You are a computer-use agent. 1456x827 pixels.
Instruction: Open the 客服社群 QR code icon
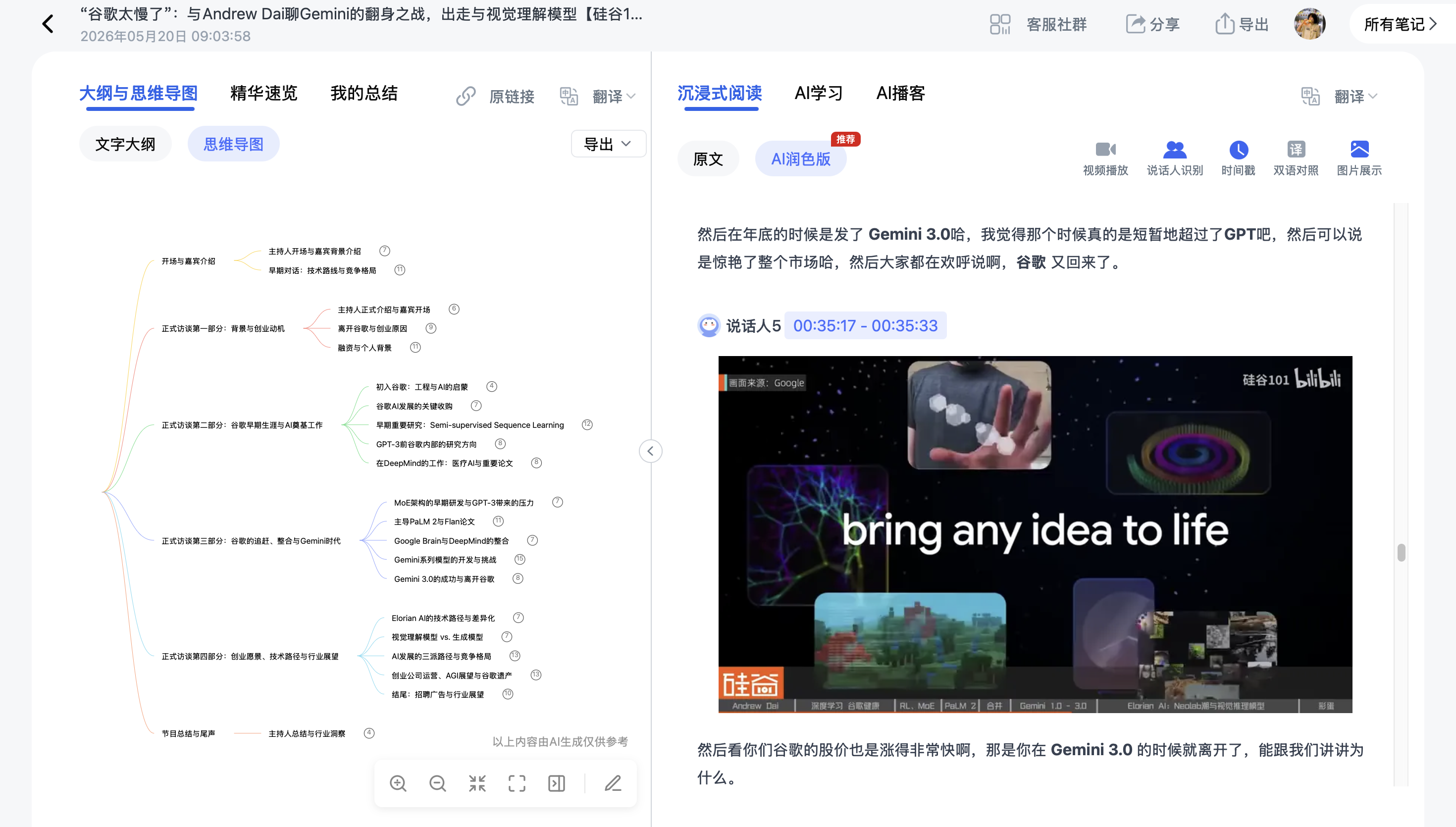pyautogui.click(x=999, y=24)
